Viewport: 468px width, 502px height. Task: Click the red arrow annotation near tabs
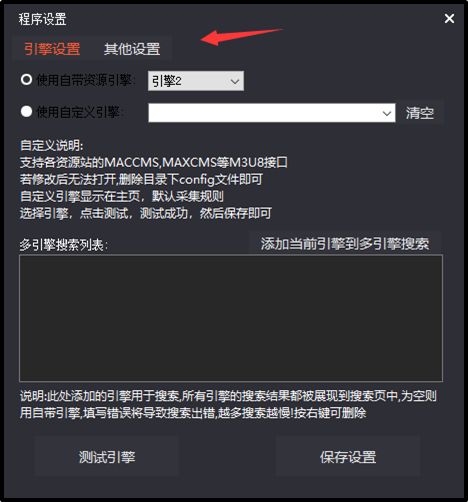click(x=241, y=36)
